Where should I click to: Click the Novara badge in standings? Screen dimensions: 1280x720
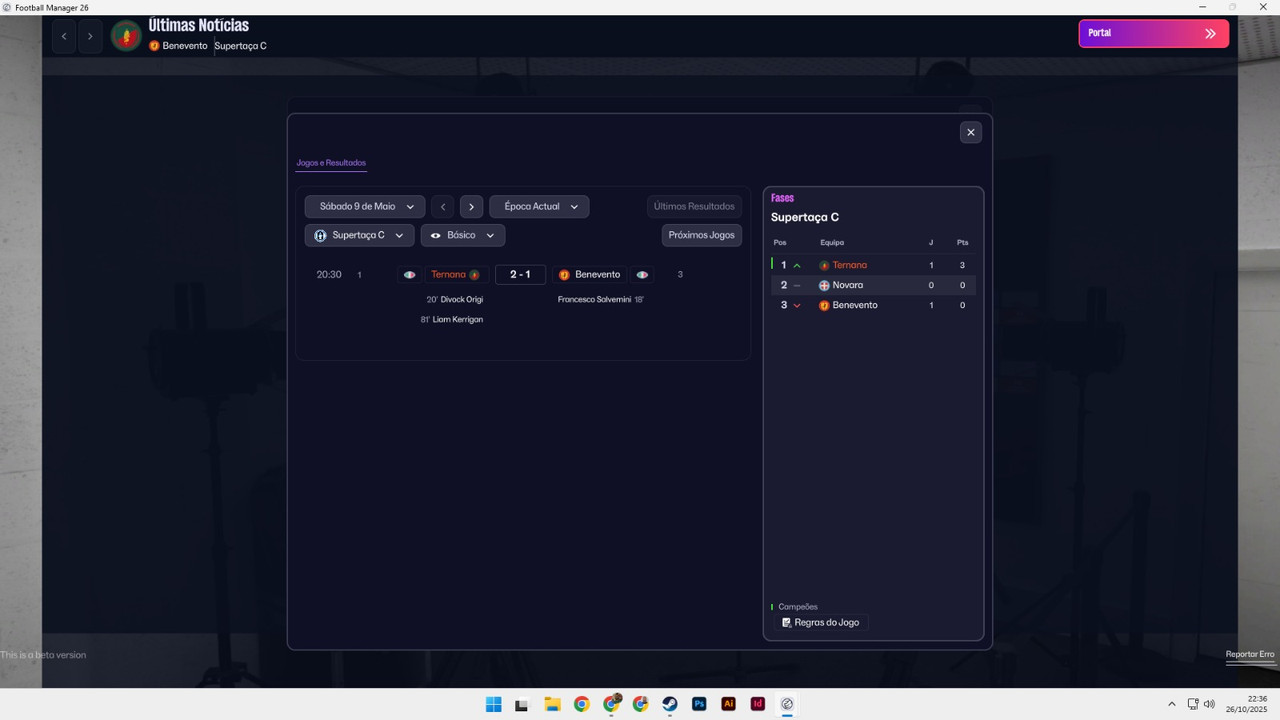click(824, 285)
